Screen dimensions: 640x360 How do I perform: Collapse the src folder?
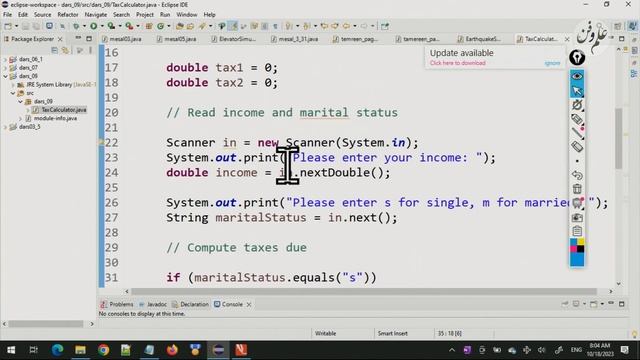(13, 93)
